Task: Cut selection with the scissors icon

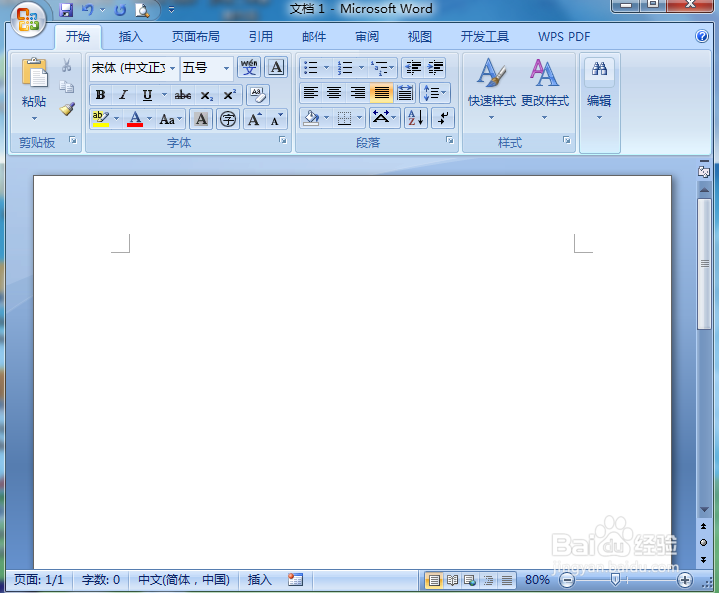Action: coord(67,65)
